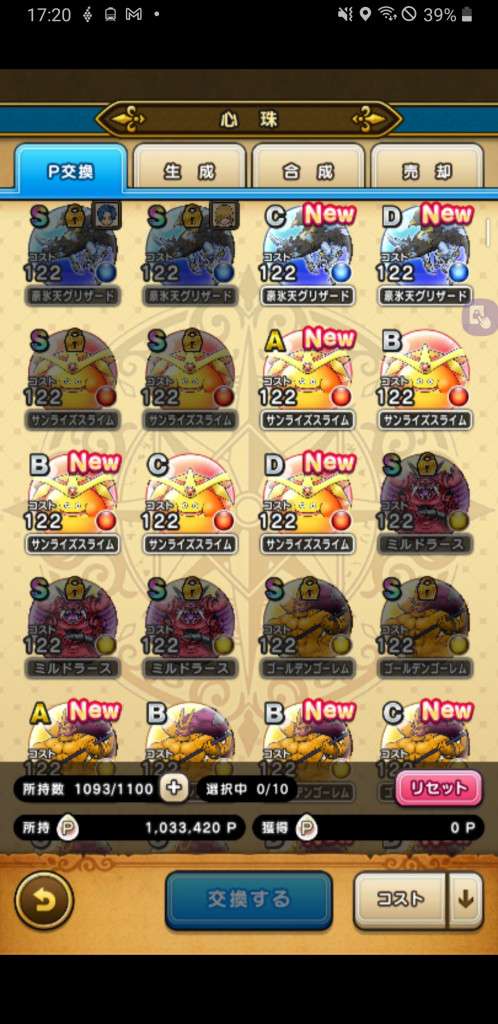Select the rank C サンライズスライム orb
The image size is (498, 1024).
pos(191,503)
